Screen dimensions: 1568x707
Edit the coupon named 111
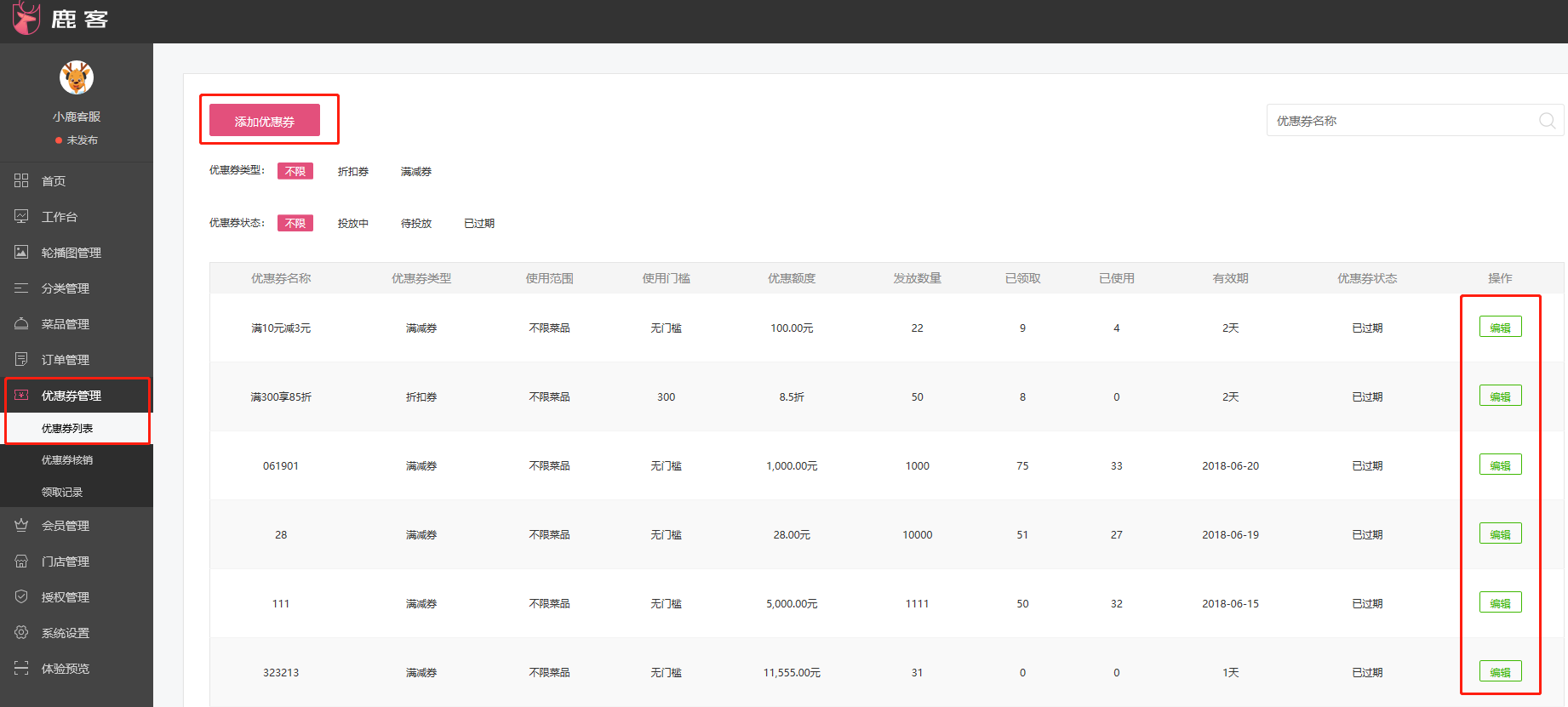[1500, 603]
